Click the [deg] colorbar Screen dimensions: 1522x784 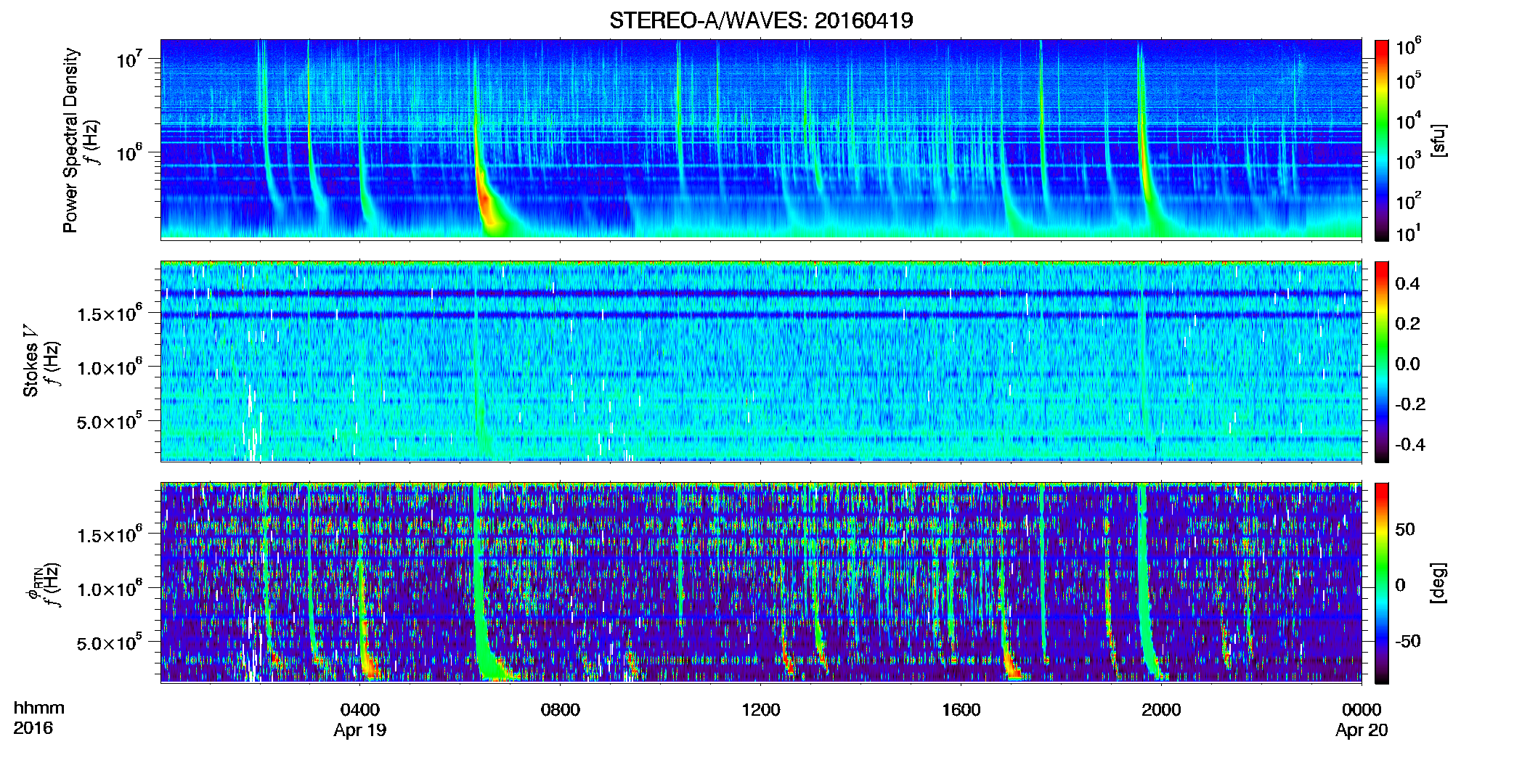click(1382, 583)
